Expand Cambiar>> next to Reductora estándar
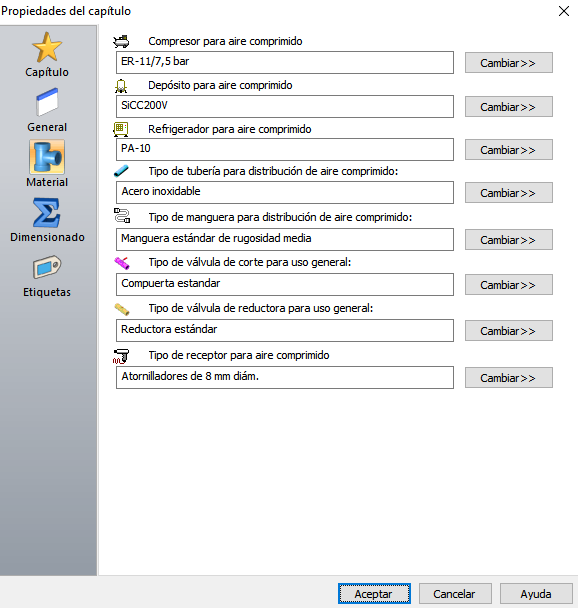The height and width of the screenshot is (608, 578). pos(509,331)
